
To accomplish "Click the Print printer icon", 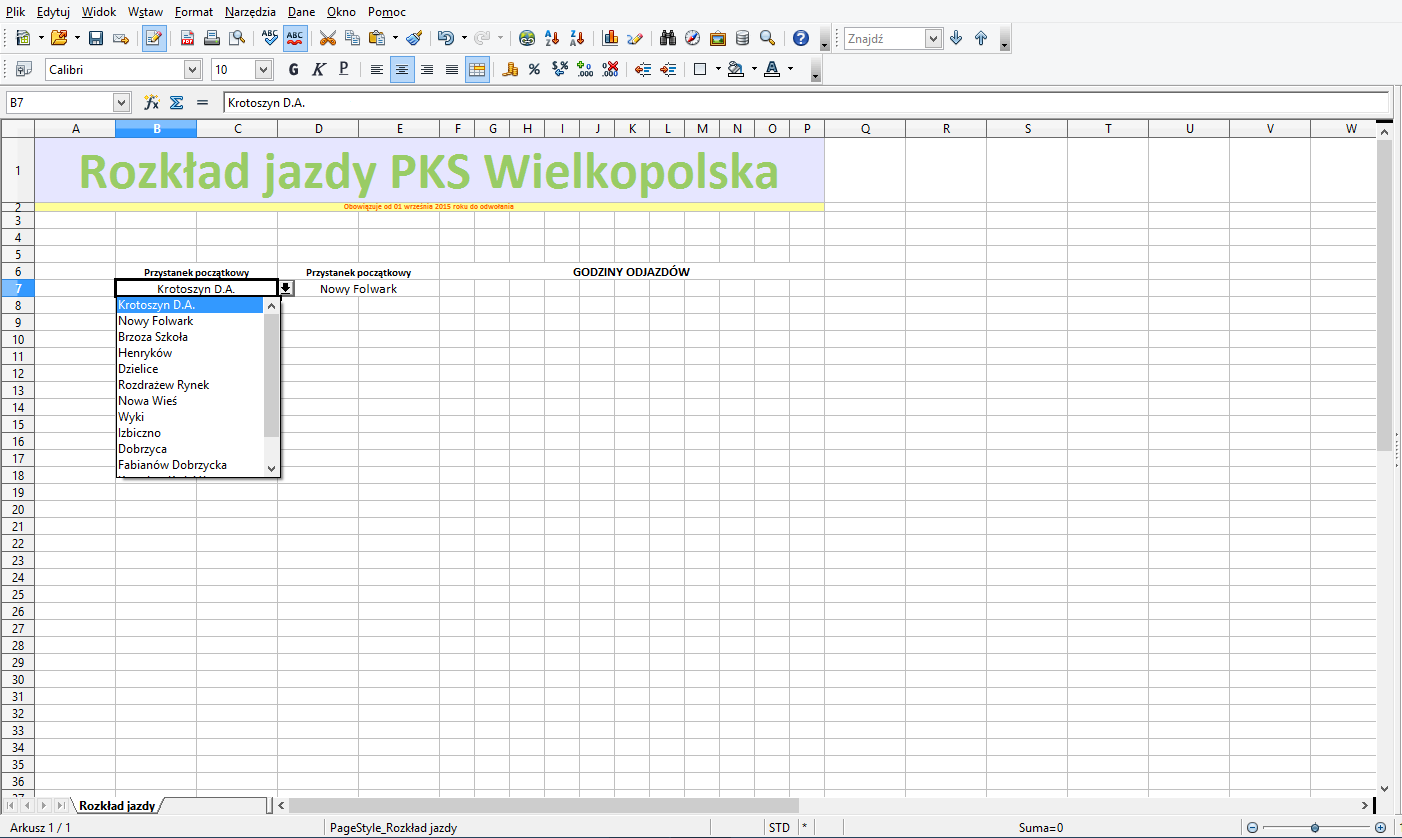I will click(x=212, y=38).
